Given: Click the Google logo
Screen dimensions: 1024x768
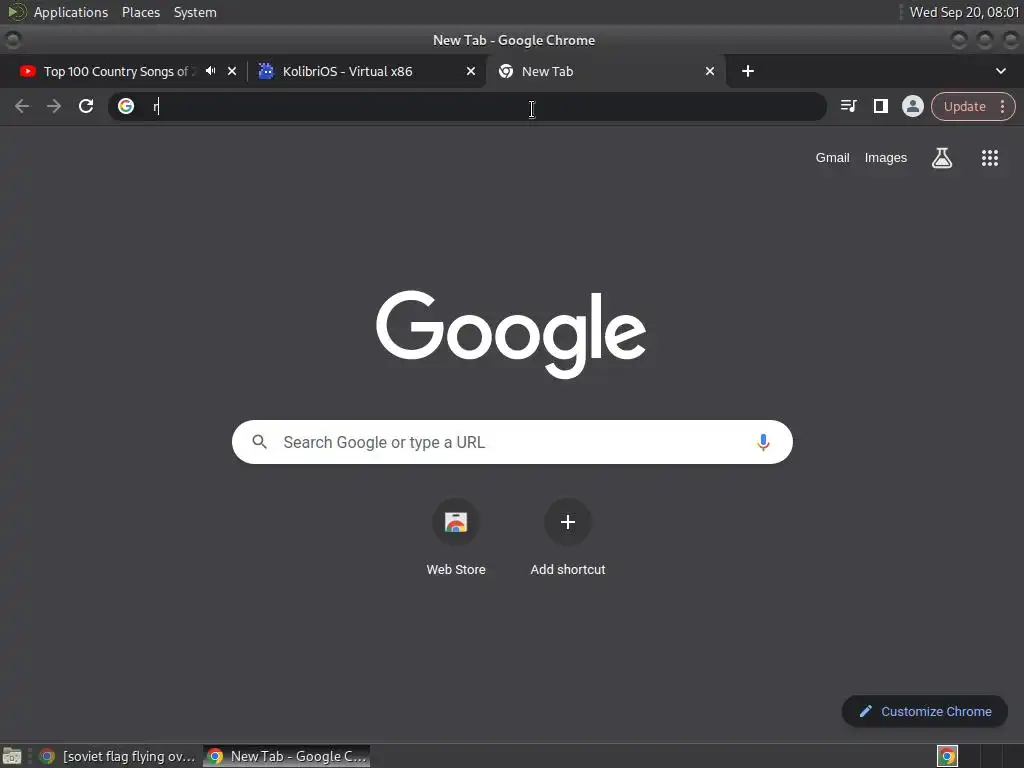Looking at the screenshot, I should 511,334.
